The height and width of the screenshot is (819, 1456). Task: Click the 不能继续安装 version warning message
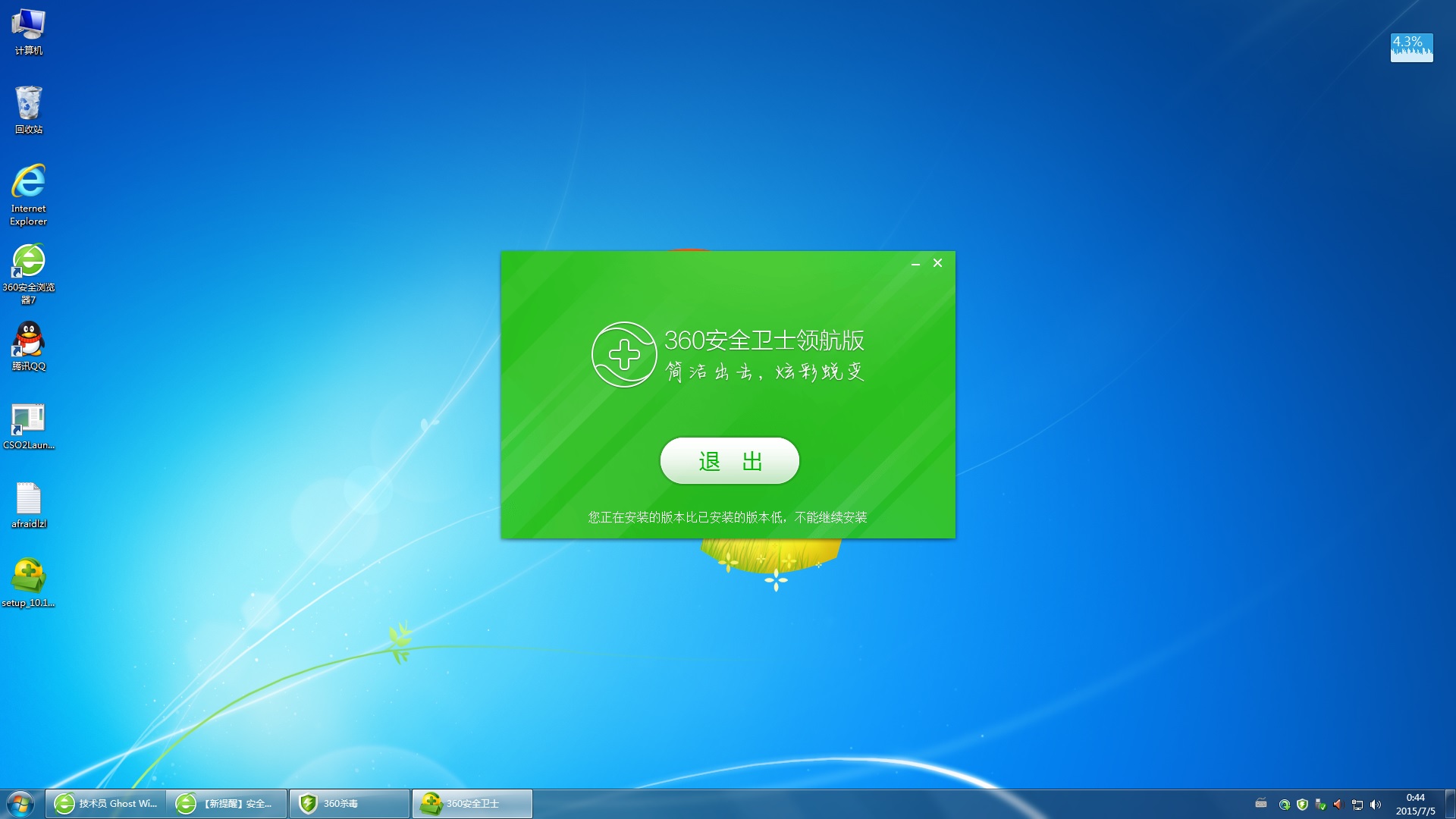click(x=728, y=517)
